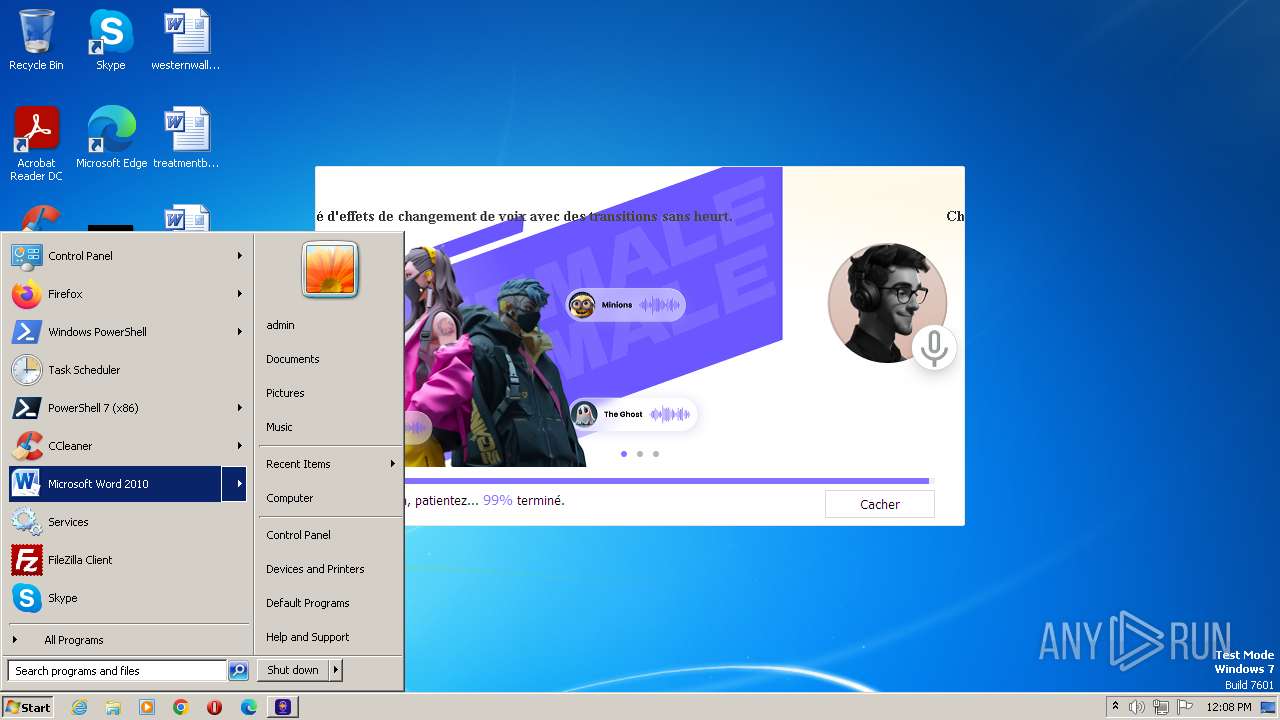Click the Shut down button

(293, 670)
